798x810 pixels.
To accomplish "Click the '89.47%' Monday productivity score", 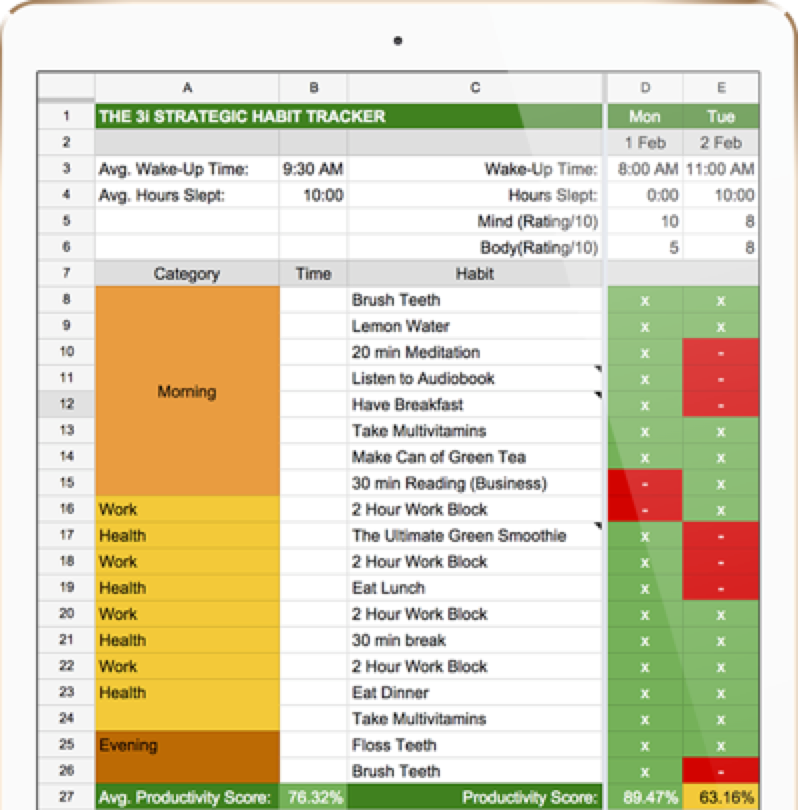I will pyautogui.click(x=645, y=797).
